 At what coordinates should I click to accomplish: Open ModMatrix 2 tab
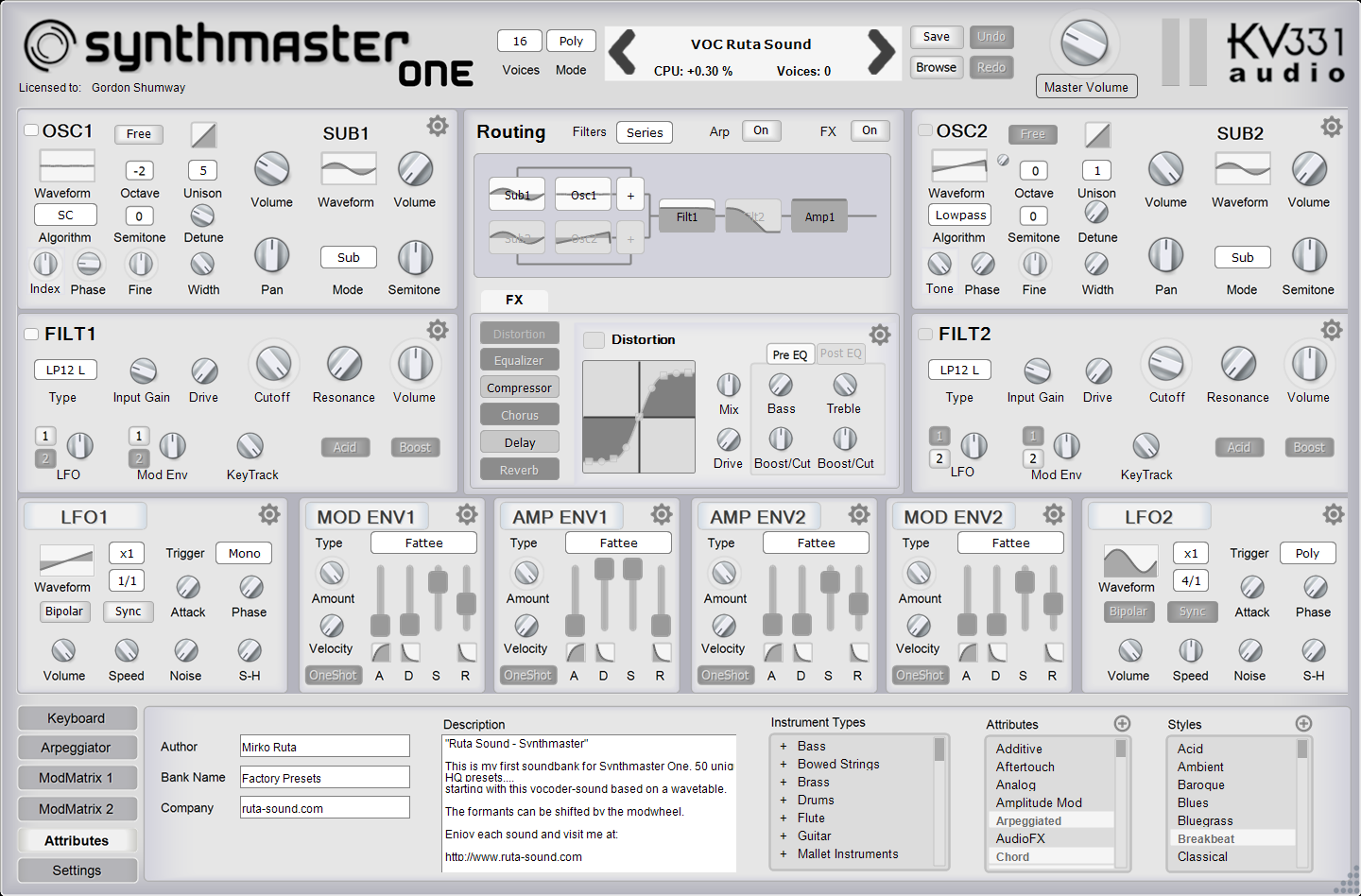(x=77, y=809)
